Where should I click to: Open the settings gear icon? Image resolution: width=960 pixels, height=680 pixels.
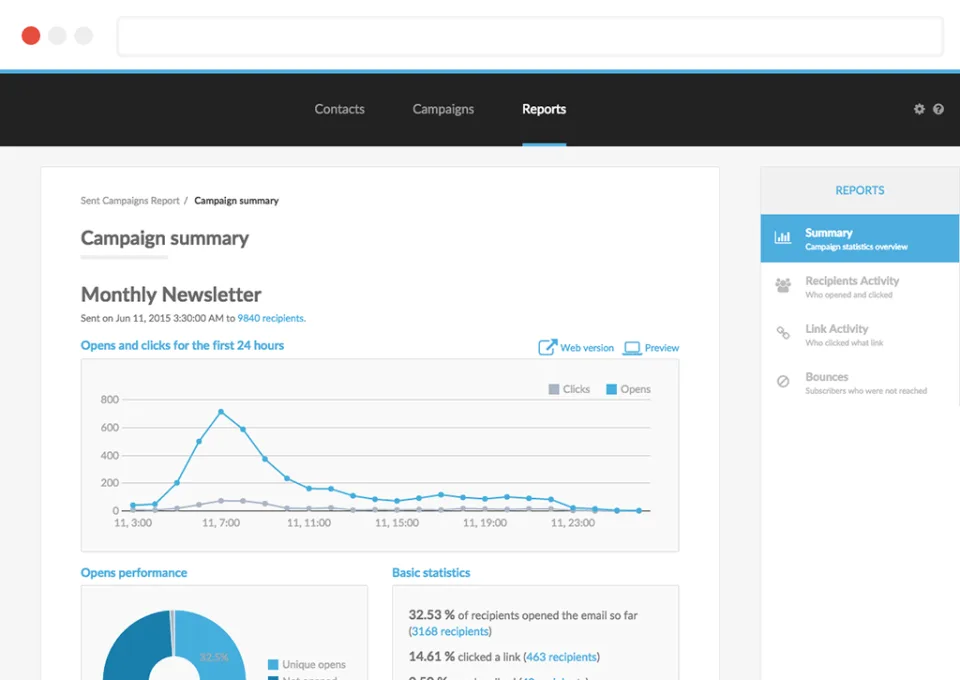coord(919,109)
